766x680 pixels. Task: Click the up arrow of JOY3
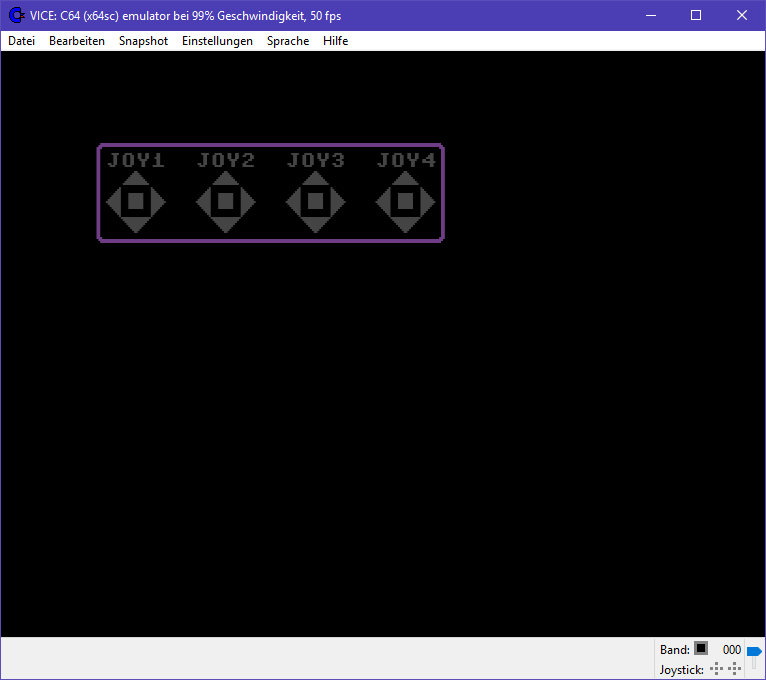click(316, 179)
